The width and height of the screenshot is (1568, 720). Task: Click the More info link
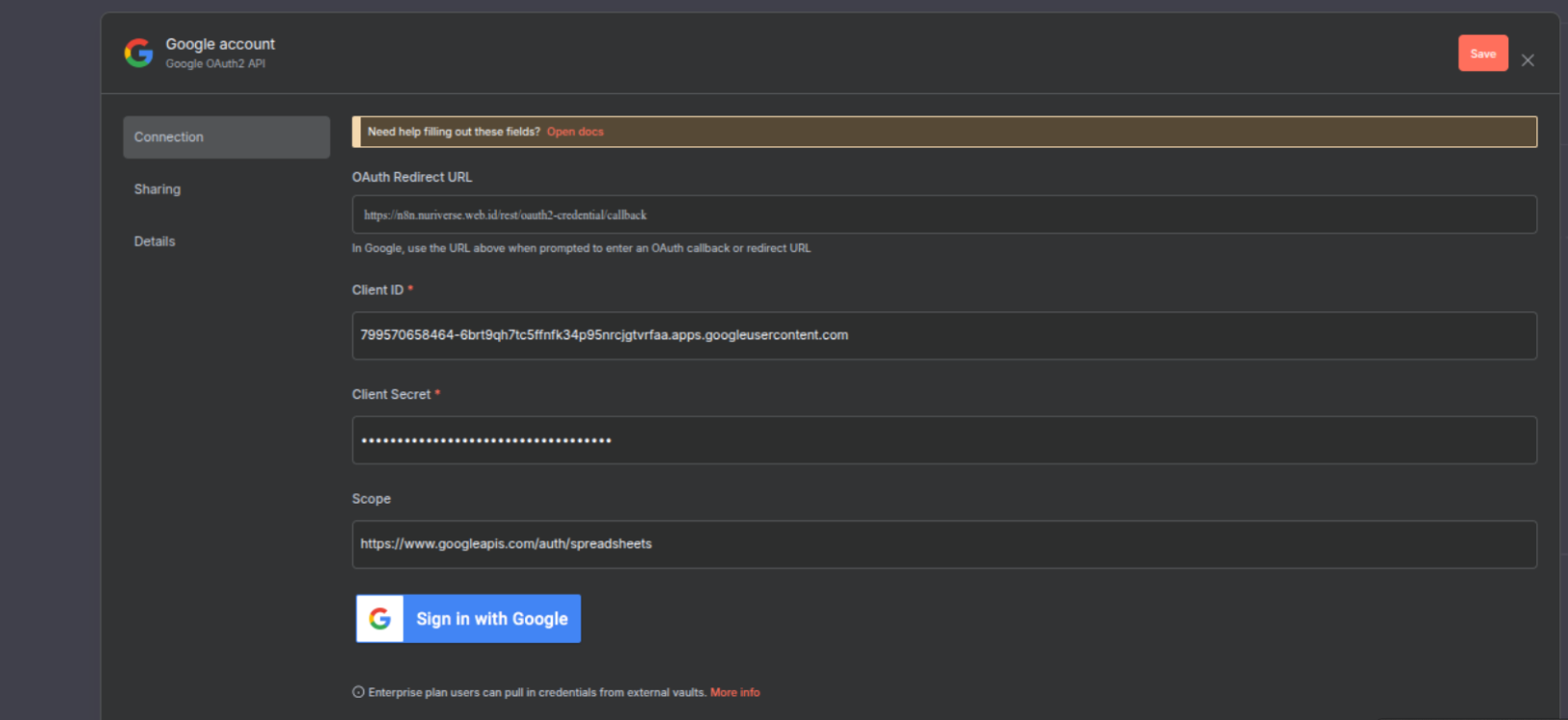734,692
